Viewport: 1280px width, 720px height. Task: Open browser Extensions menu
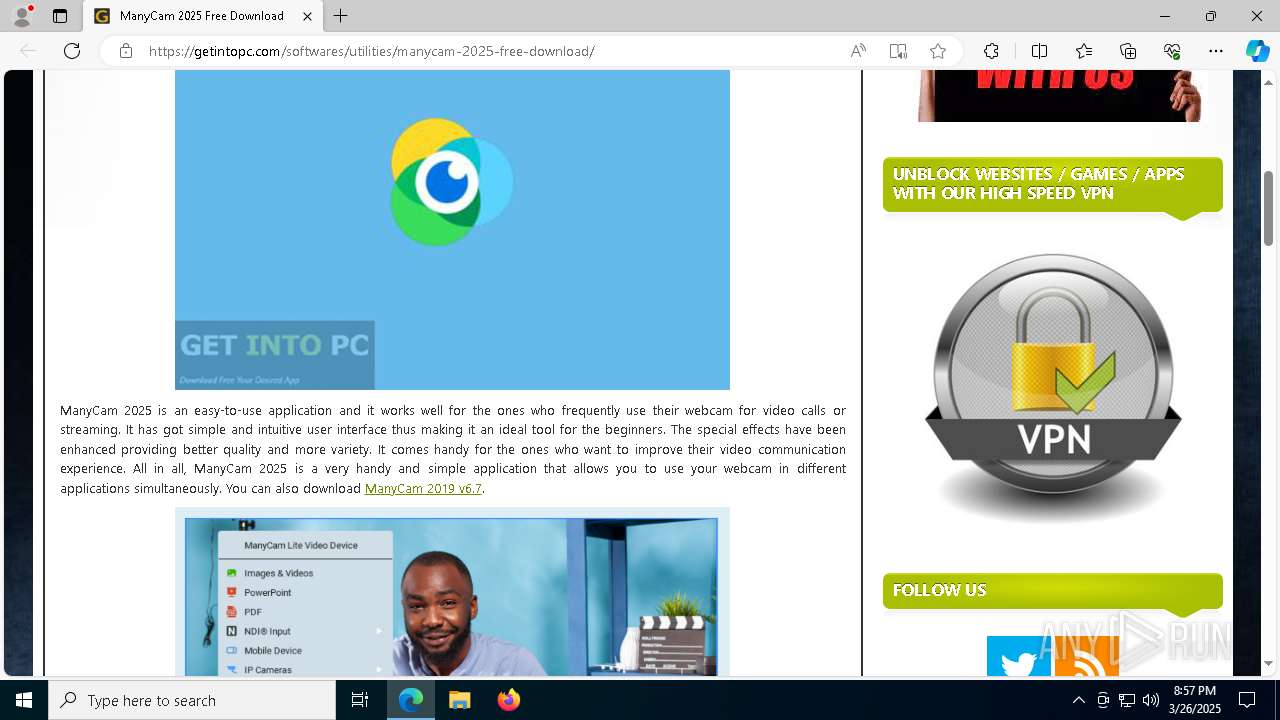[991, 51]
